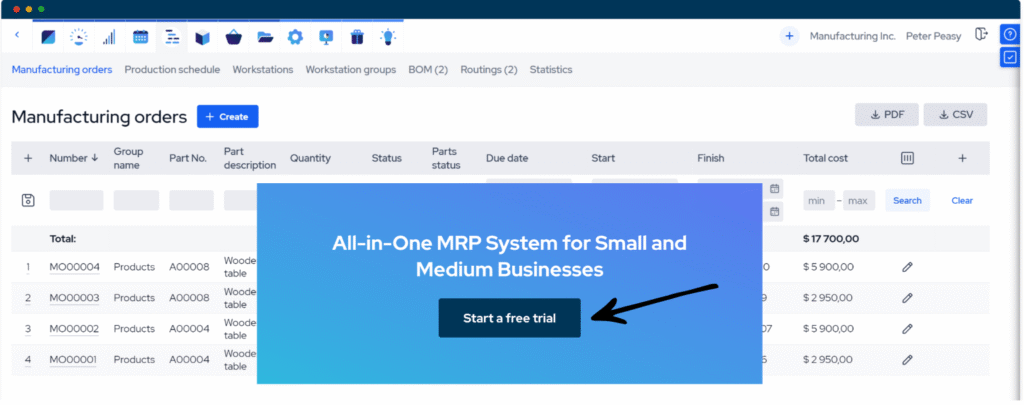
Task: Click the Search button
Action: point(907,201)
